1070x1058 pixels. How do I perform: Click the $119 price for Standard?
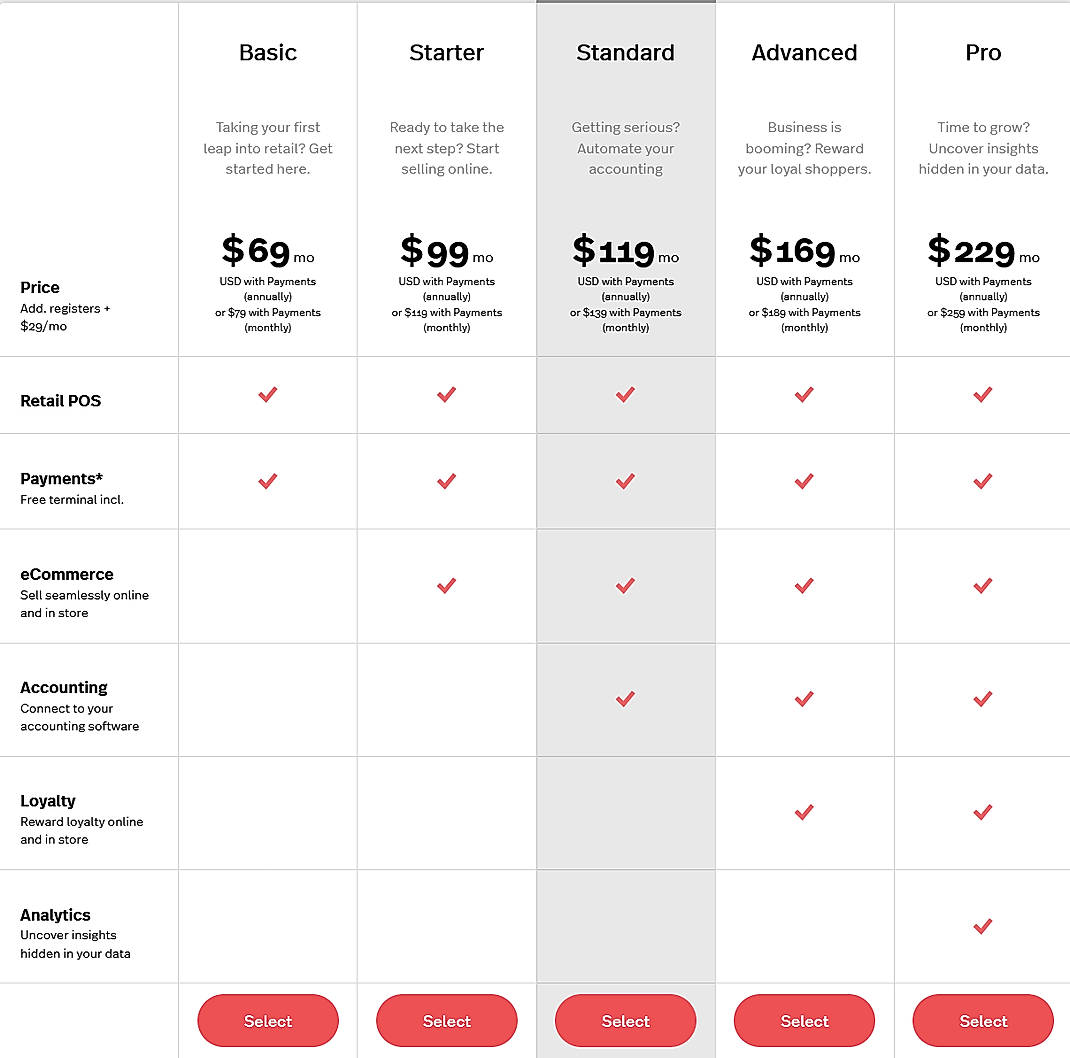625,250
